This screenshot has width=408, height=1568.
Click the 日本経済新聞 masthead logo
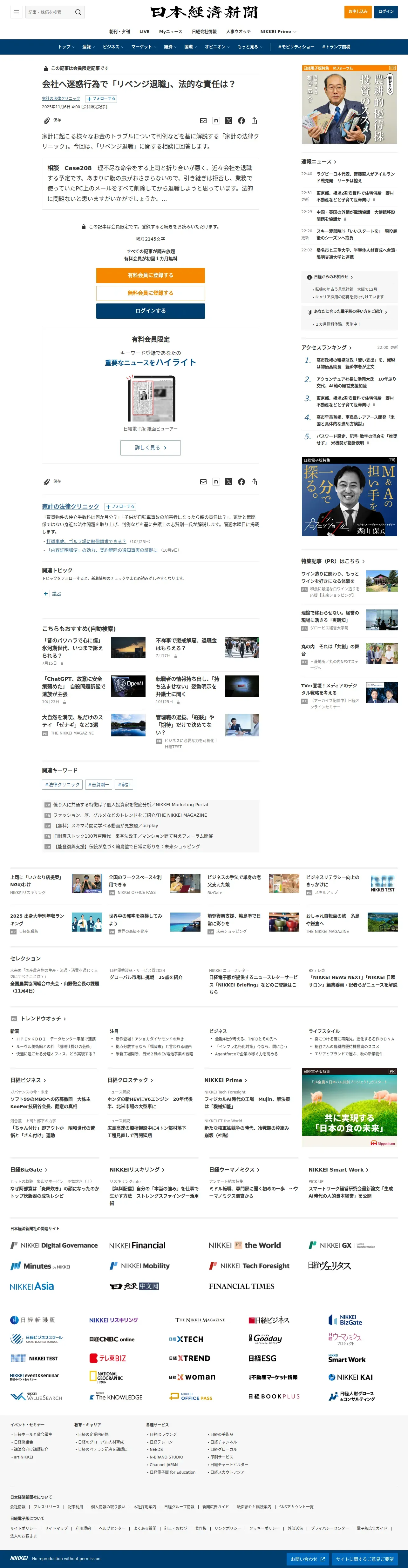tap(204, 12)
